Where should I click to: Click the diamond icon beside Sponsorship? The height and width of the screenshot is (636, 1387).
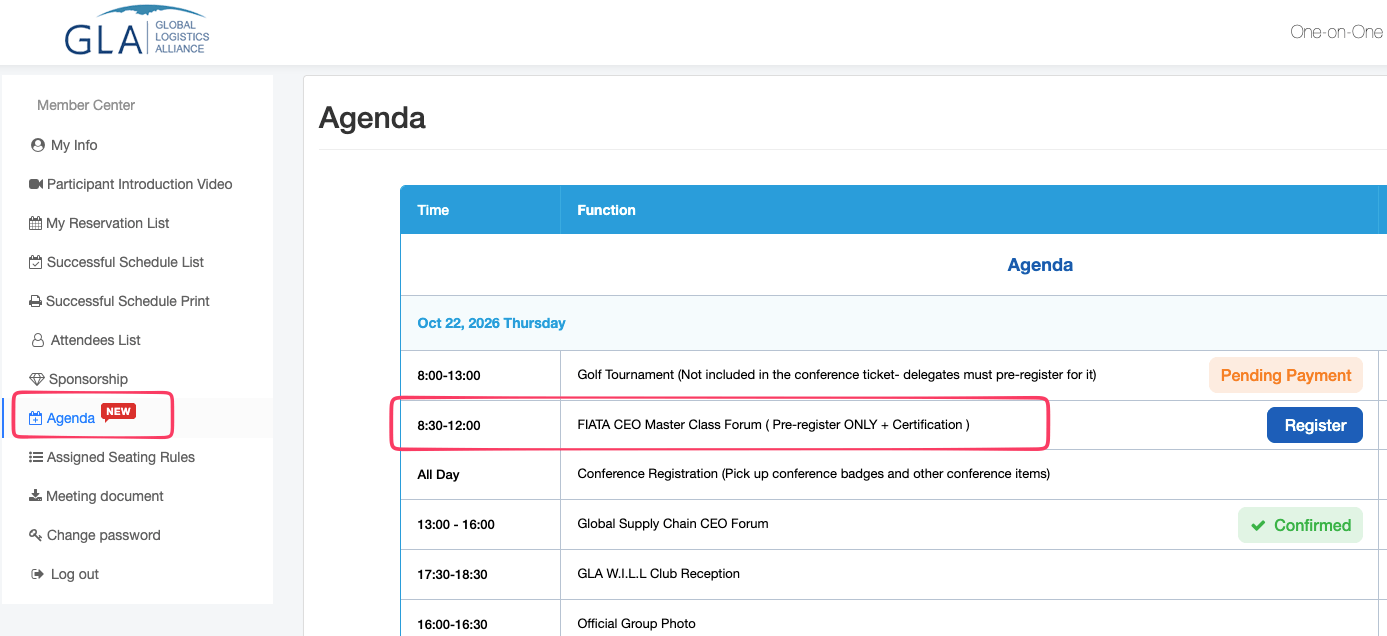tap(37, 379)
